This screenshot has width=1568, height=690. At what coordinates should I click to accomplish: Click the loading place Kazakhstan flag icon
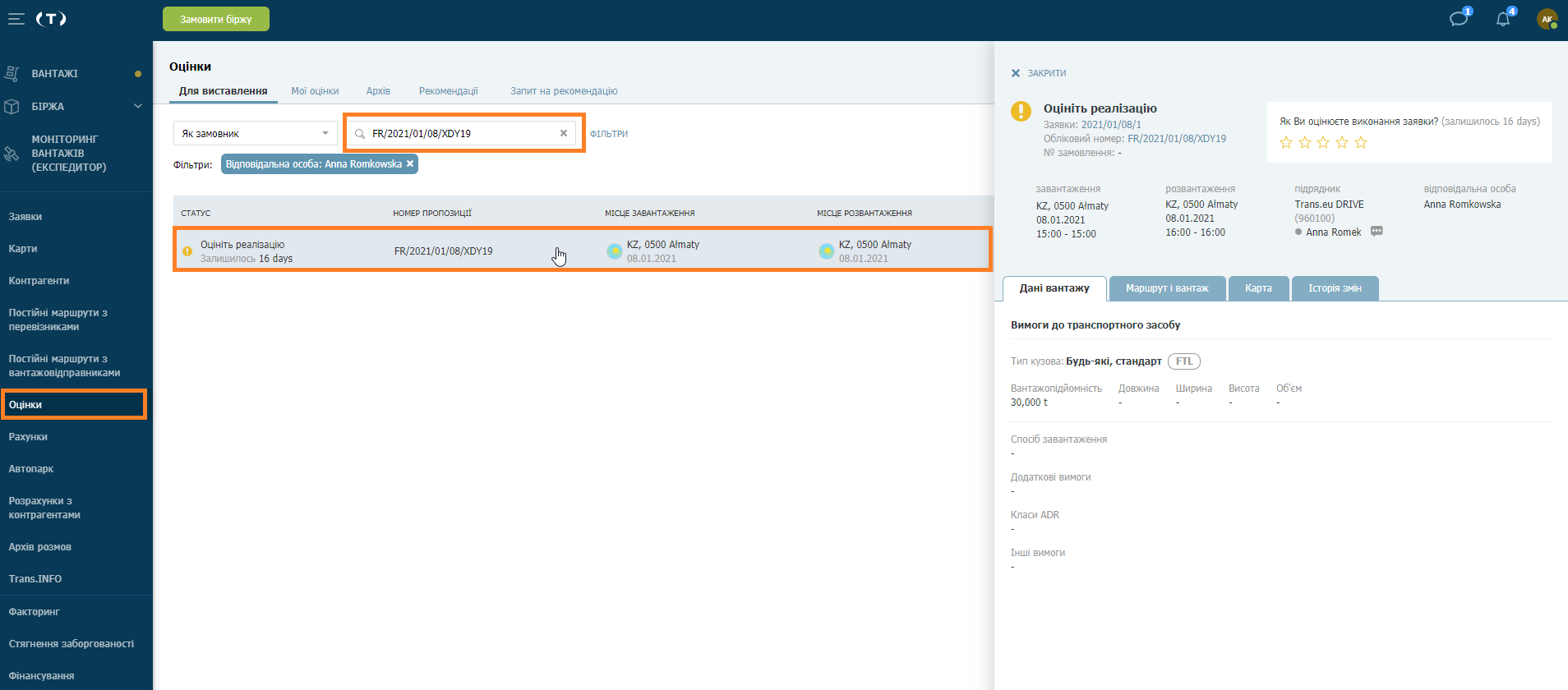tap(614, 251)
